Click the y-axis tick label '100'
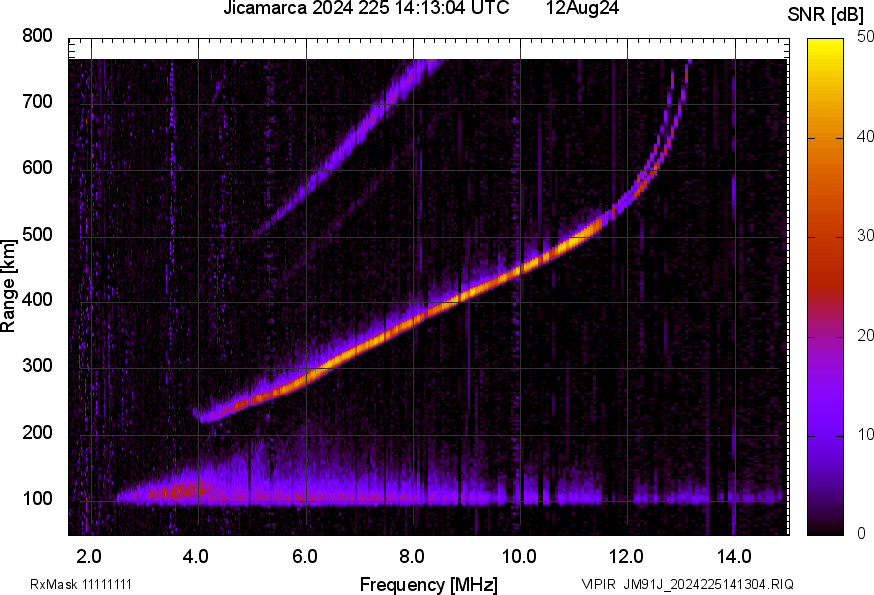This screenshot has height=595, width=874. [x=37, y=498]
